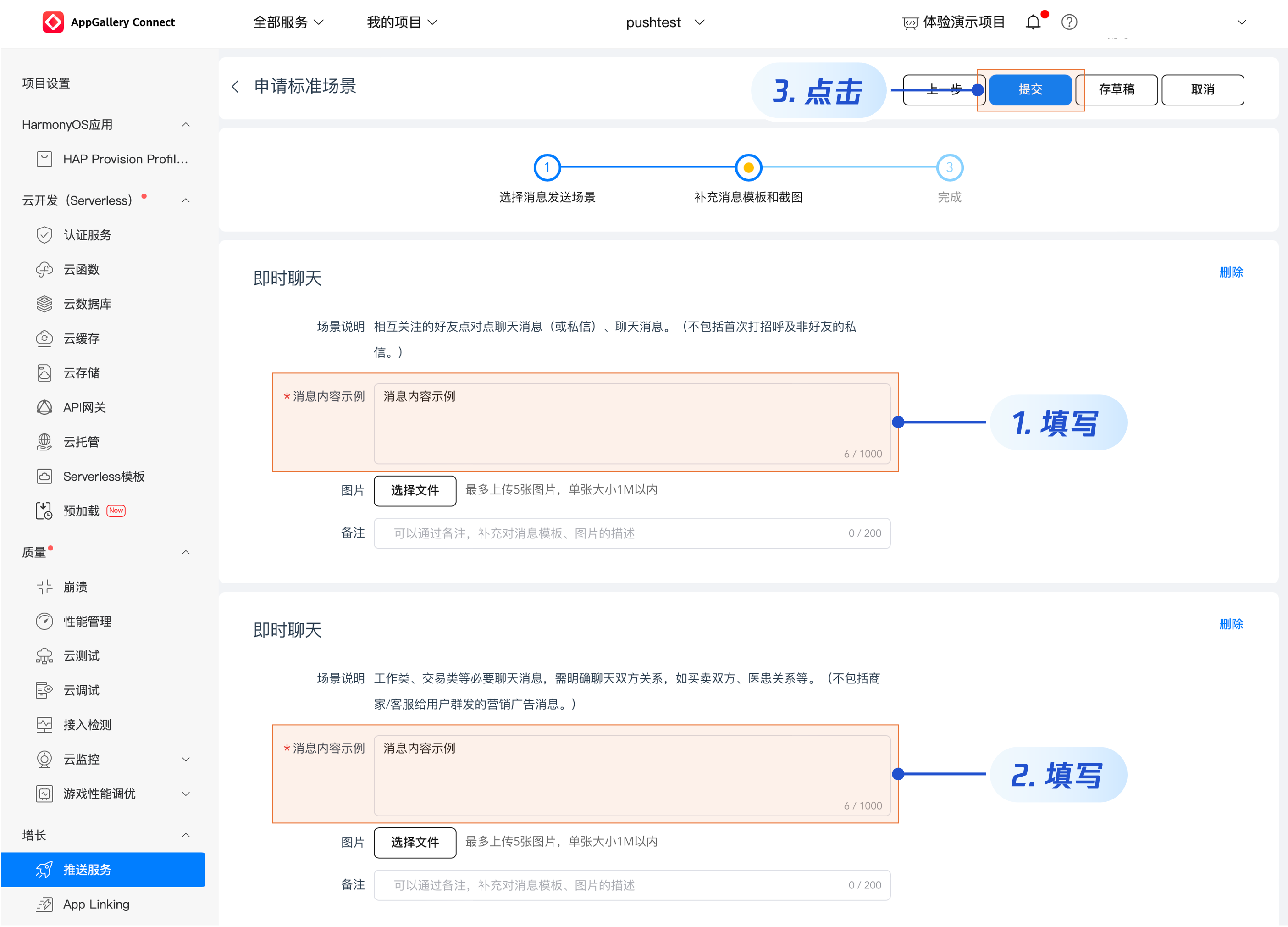The image size is (1288, 927).
Task: Open App Linking text in the sidebar
Action: [97, 904]
